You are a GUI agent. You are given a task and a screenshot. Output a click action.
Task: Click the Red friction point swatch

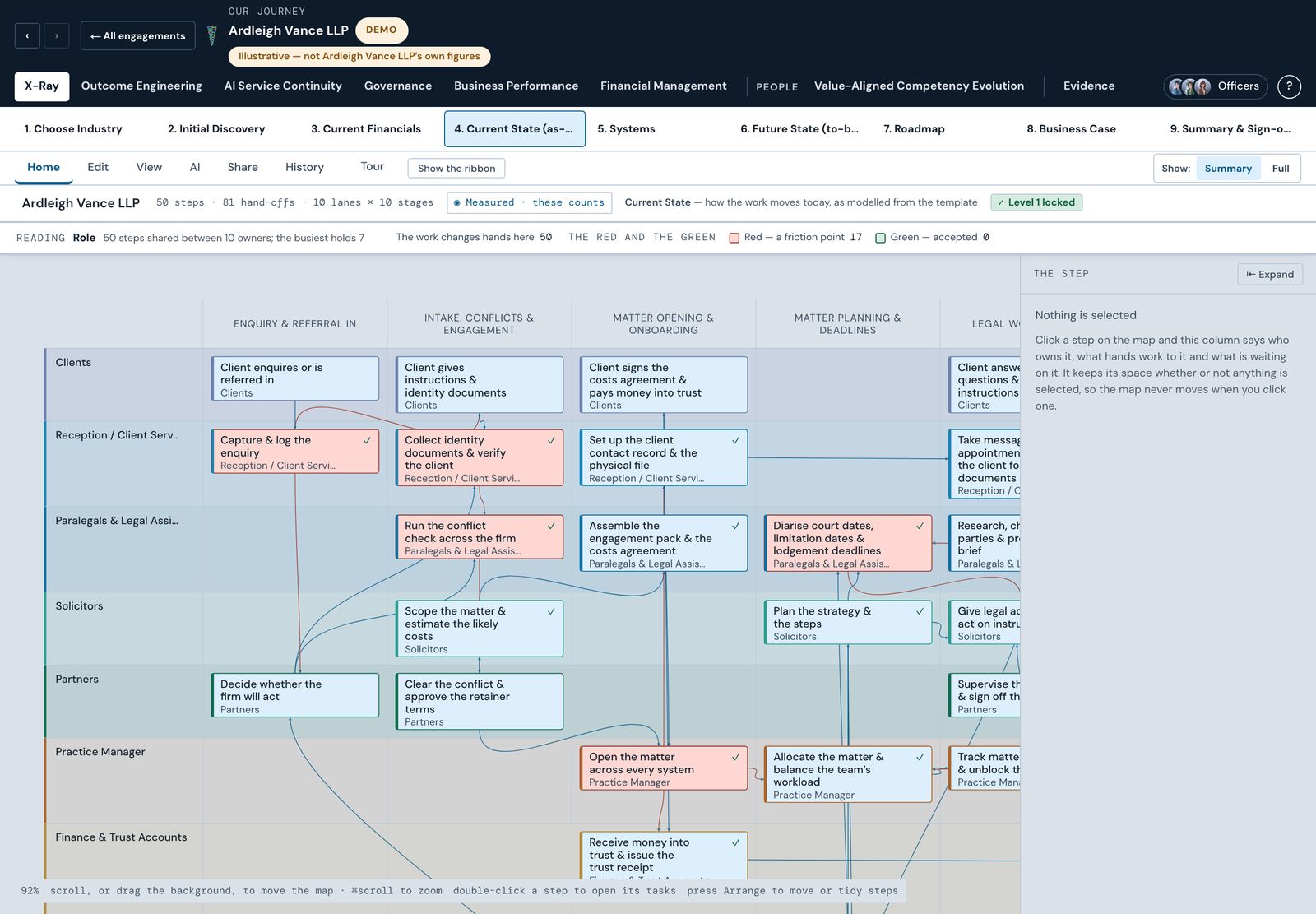tap(734, 238)
